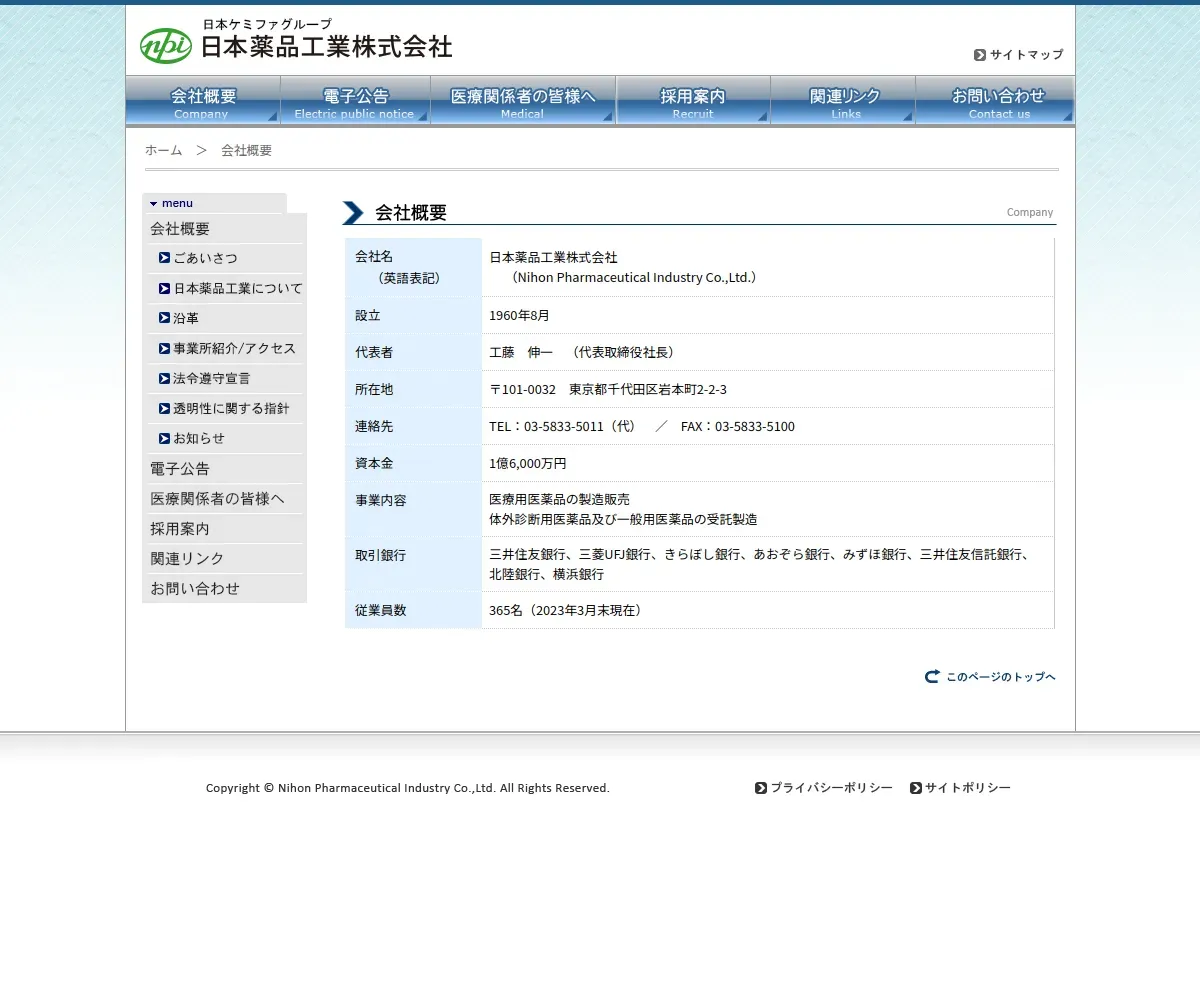Click the 医療用医薬品の製造販売 text
Viewport: 1200px width, 1000px height.
[560, 499]
